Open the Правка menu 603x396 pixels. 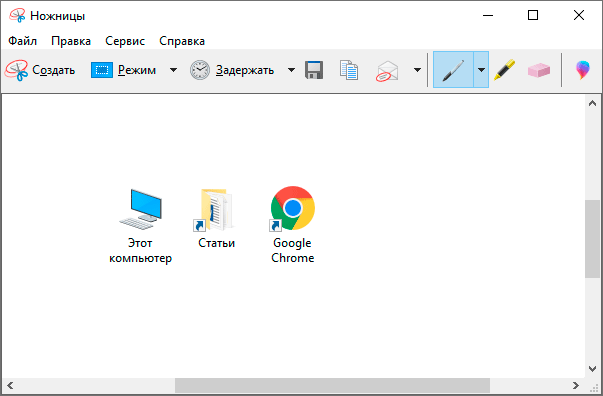click(71, 41)
